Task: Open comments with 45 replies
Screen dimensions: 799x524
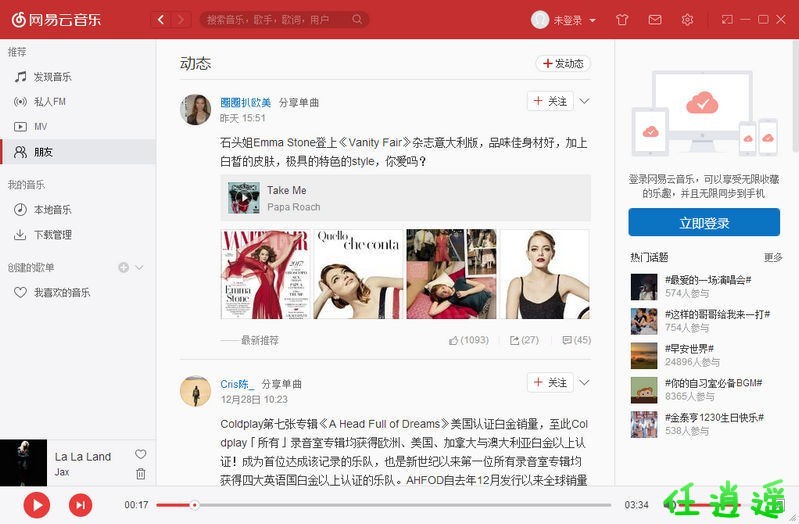Action: pyautogui.click(x=576, y=340)
